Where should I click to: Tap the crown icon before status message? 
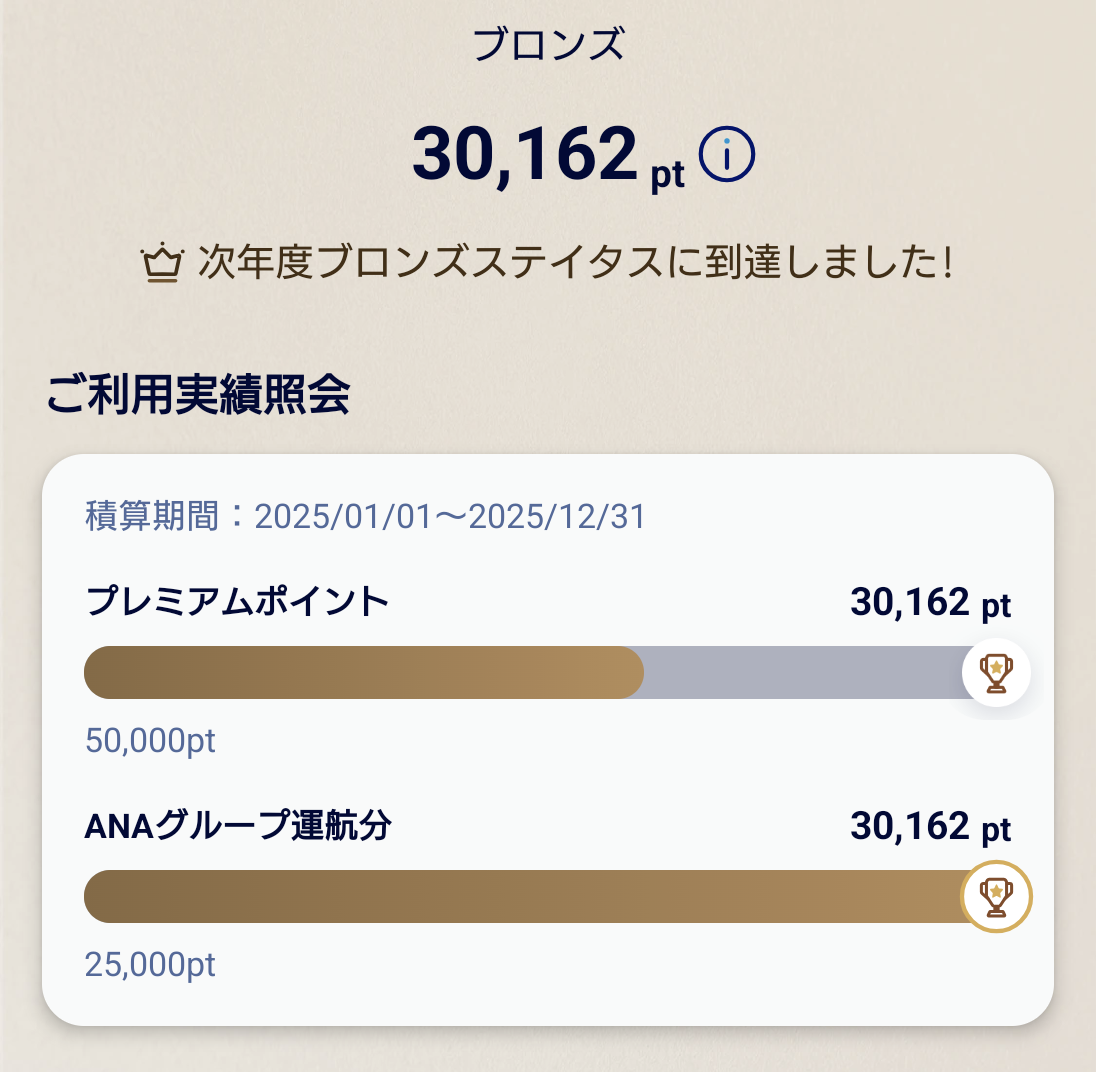pos(162,263)
